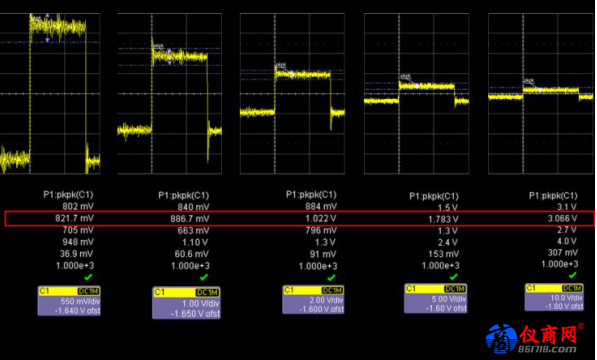This screenshot has height=360, width=597.
Task: Open the C1 1.00 V/div channel descriptor
Action: (x=186, y=303)
